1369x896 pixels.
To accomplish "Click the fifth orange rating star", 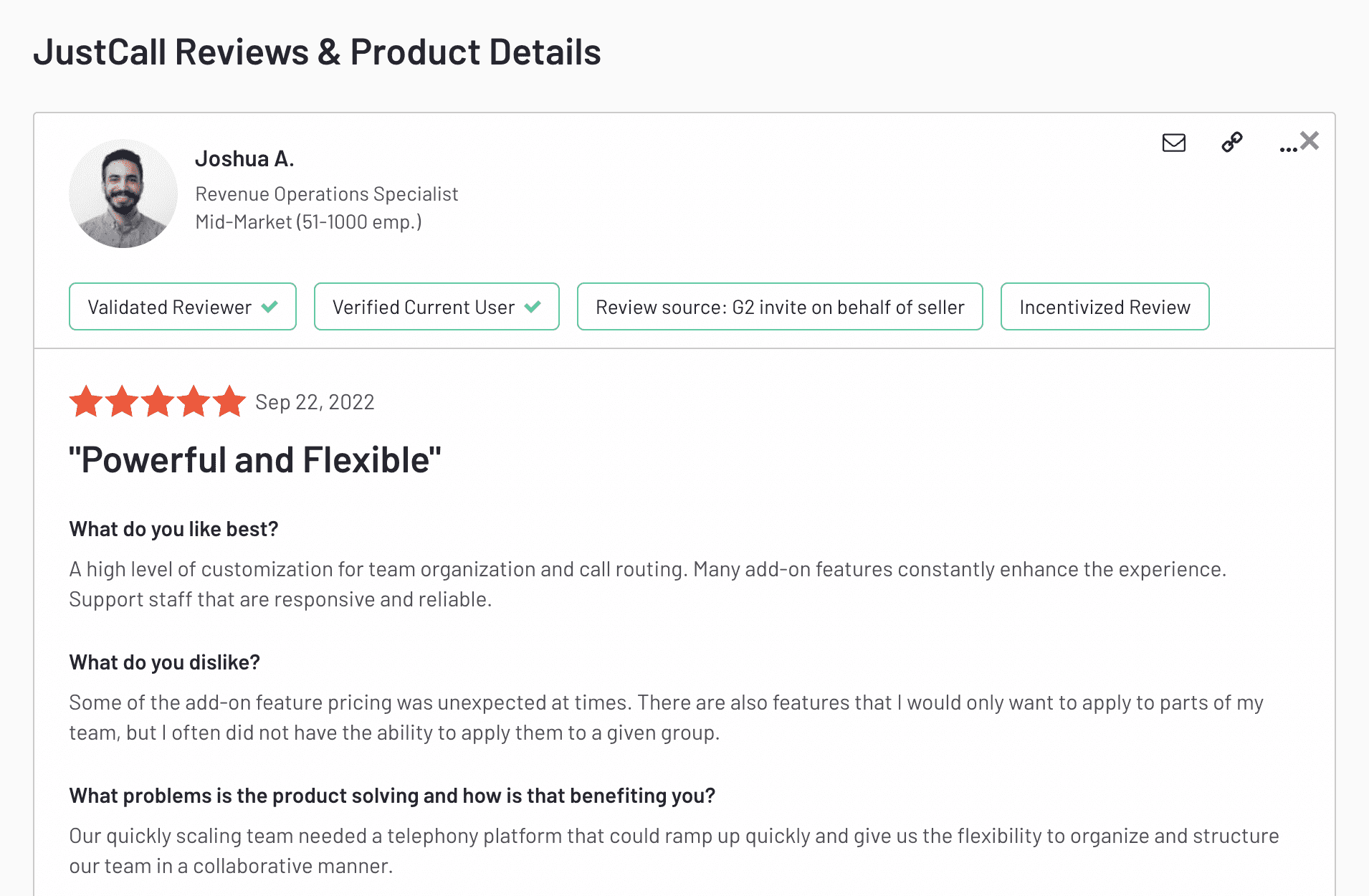I will point(229,401).
